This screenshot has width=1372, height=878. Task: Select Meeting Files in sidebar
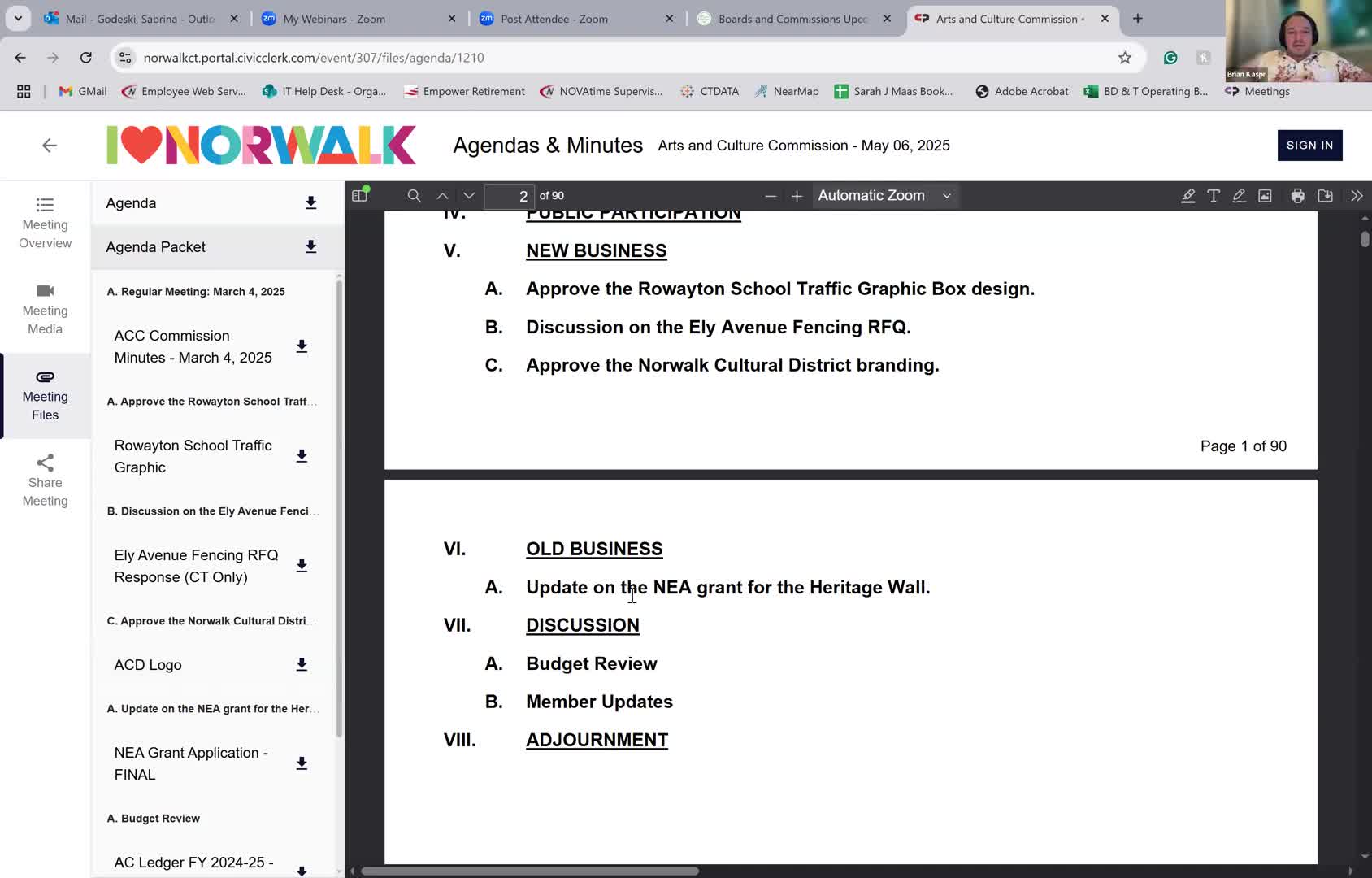(46, 396)
